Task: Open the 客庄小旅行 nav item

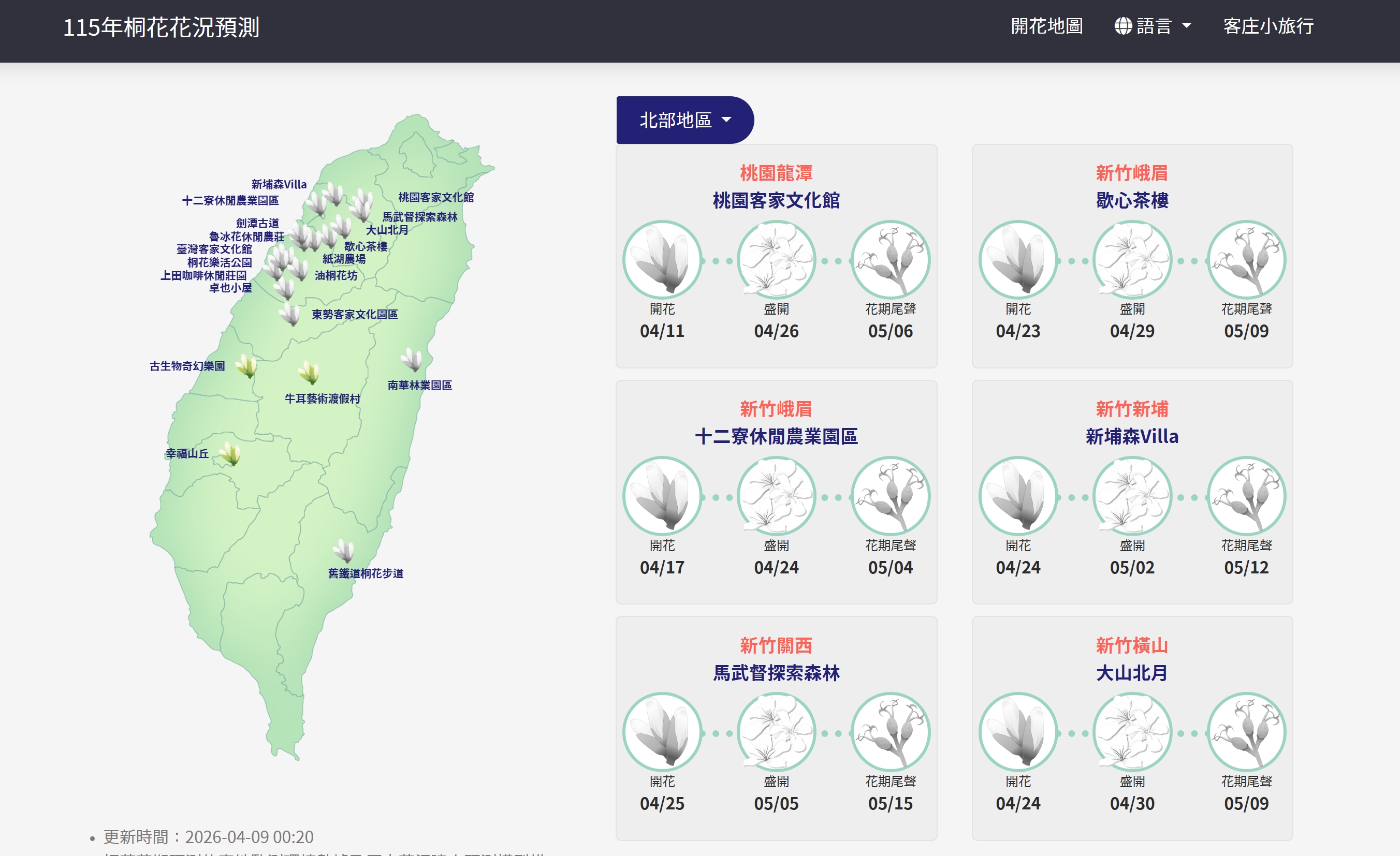Action: coord(1267,26)
